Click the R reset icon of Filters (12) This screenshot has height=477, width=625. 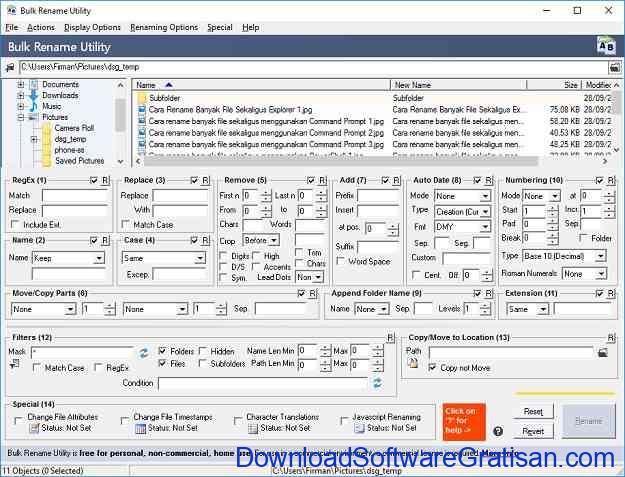(390, 338)
